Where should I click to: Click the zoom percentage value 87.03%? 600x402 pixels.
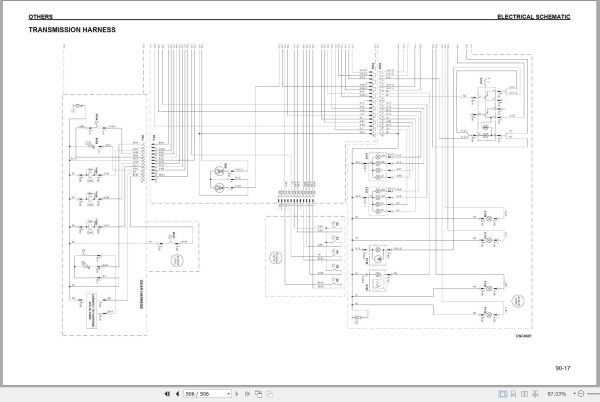tap(557, 394)
